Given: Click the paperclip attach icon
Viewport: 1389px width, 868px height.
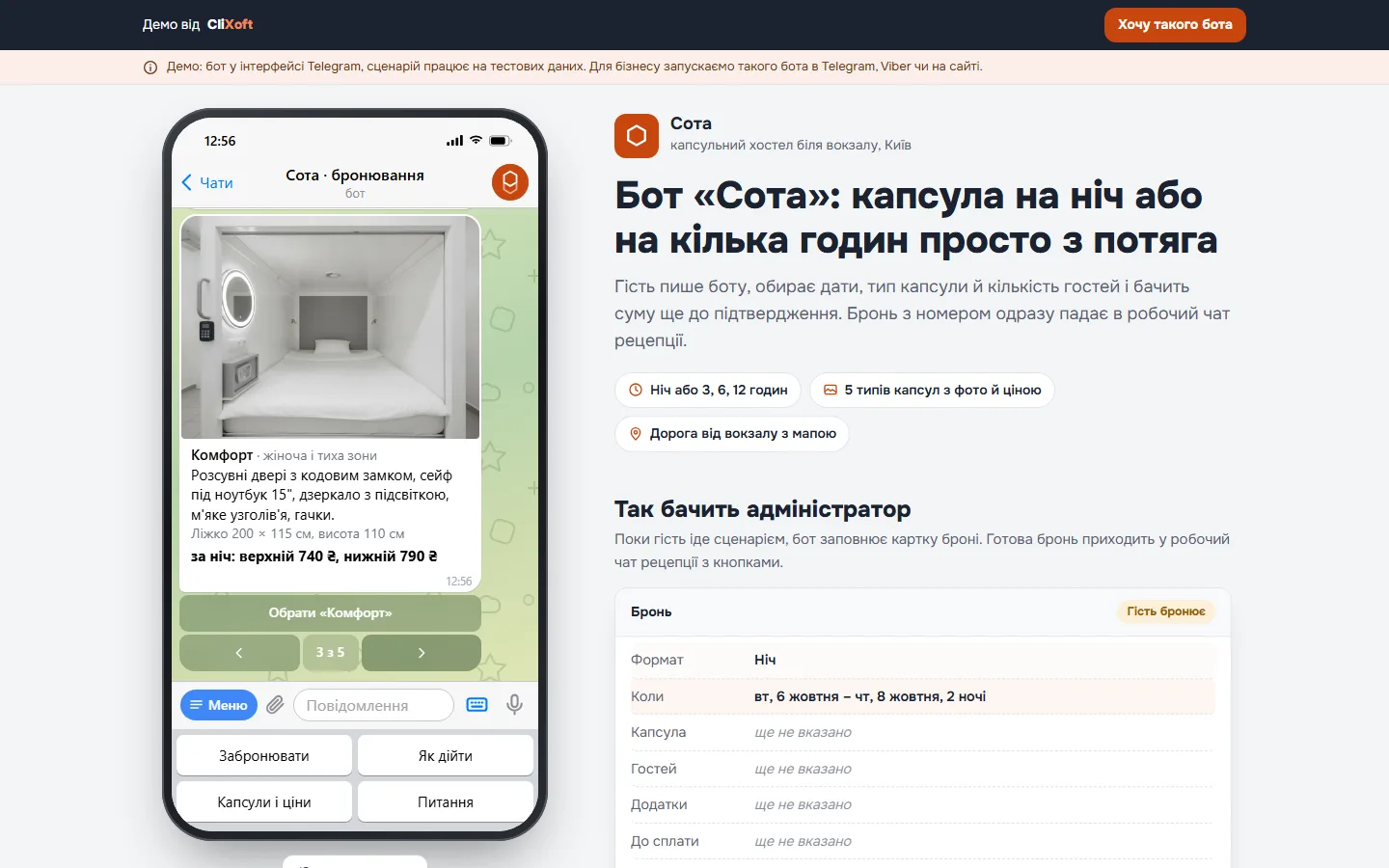Looking at the screenshot, I should click(x=276, y=705).
